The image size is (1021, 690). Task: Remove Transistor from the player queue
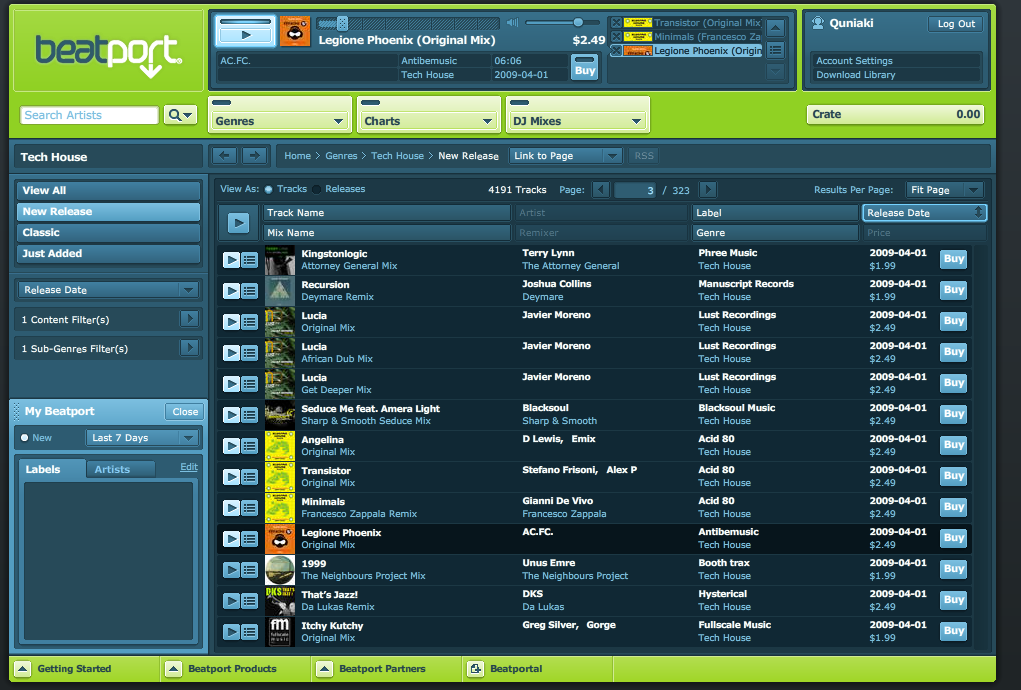616,23
